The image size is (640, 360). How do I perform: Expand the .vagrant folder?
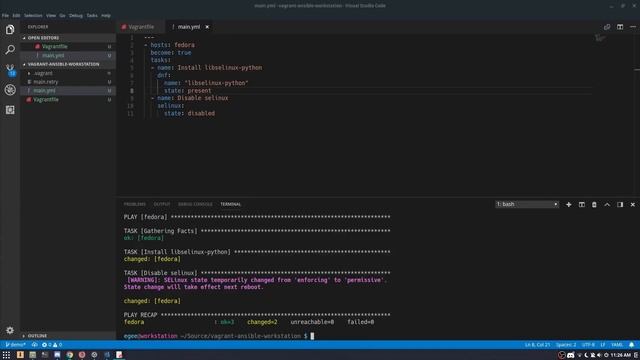pyautogui.click(x=68, y=73)
